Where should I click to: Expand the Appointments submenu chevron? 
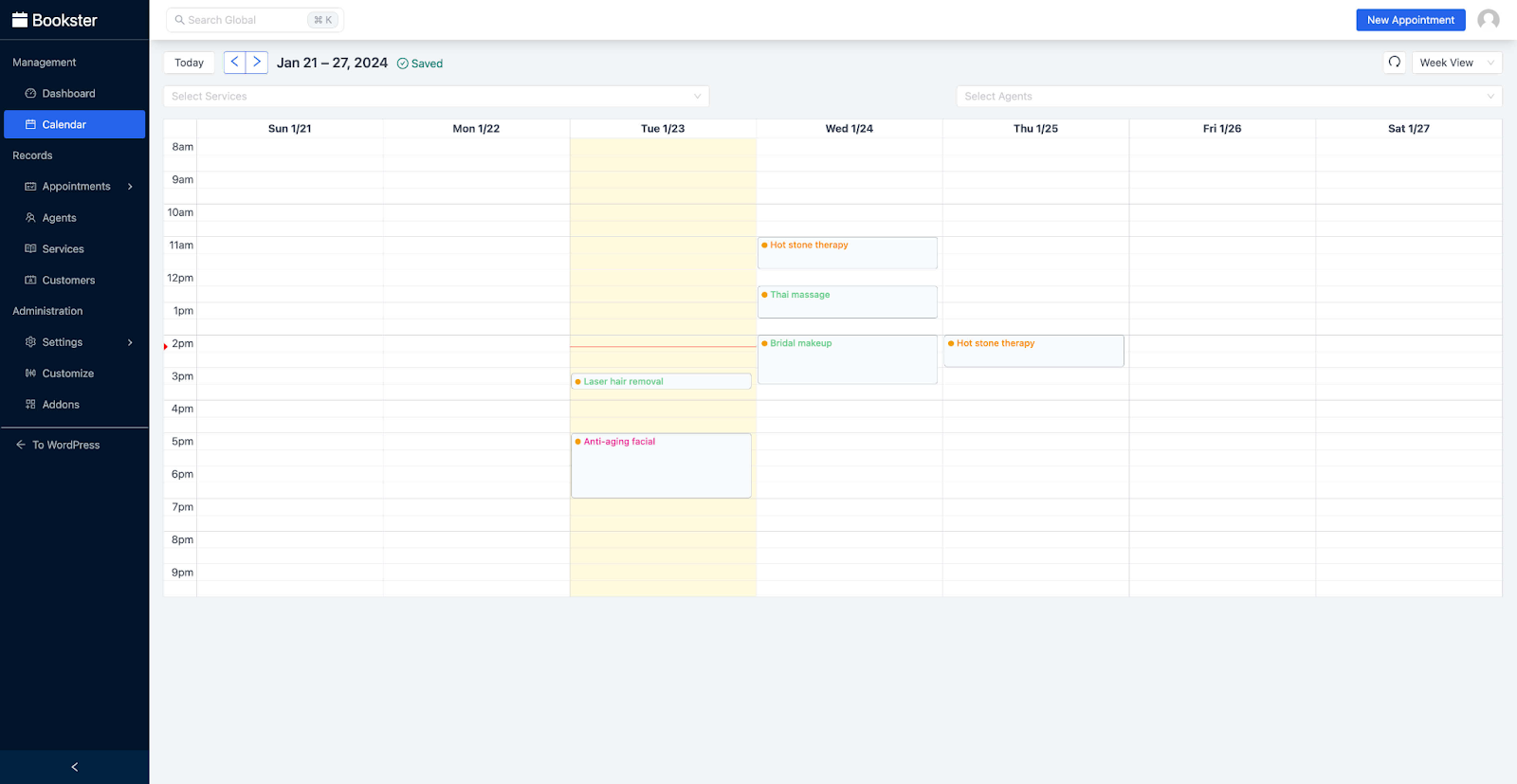point(130,187)
